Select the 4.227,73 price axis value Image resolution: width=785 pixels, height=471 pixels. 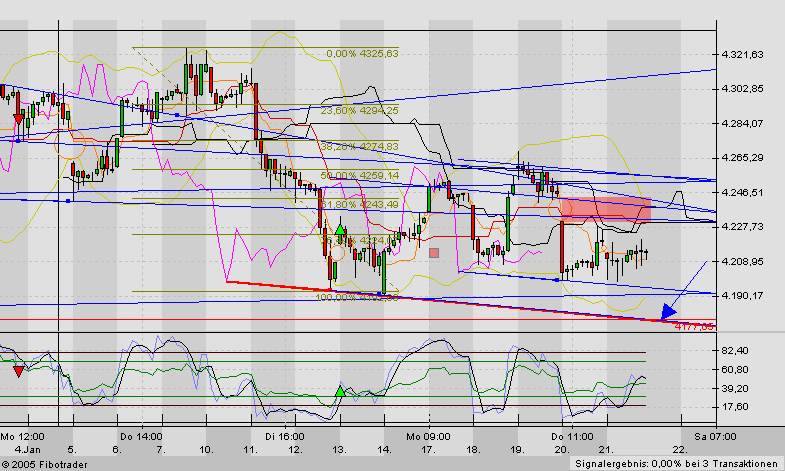point(742,227)
